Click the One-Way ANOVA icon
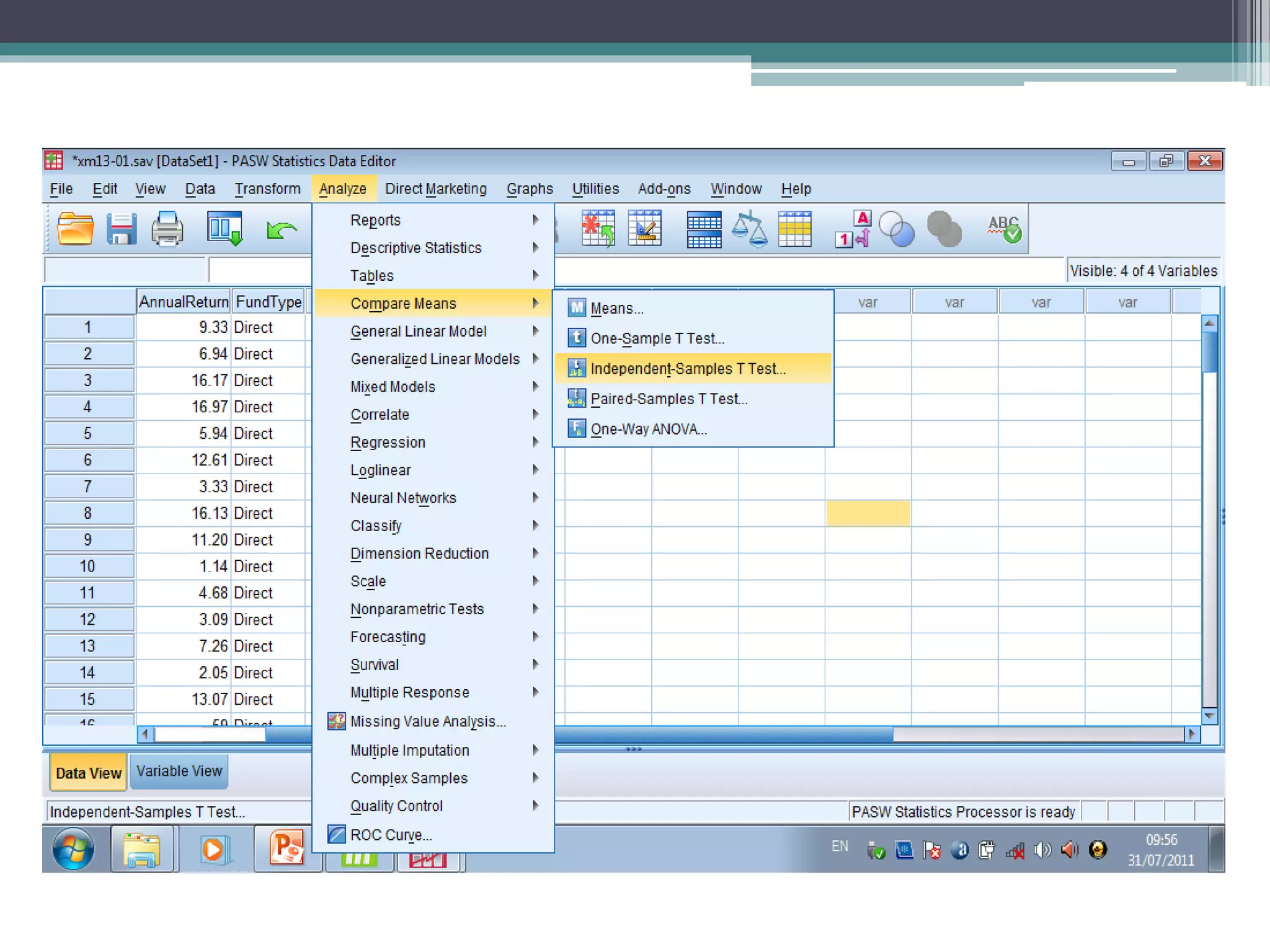 577,428
